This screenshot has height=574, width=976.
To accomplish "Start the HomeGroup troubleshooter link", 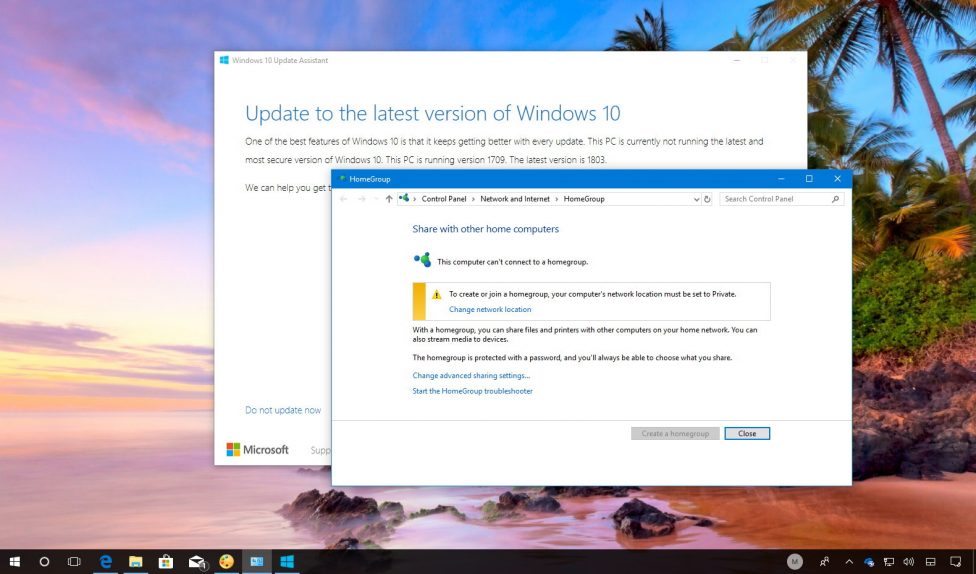I will click(472, 391).
